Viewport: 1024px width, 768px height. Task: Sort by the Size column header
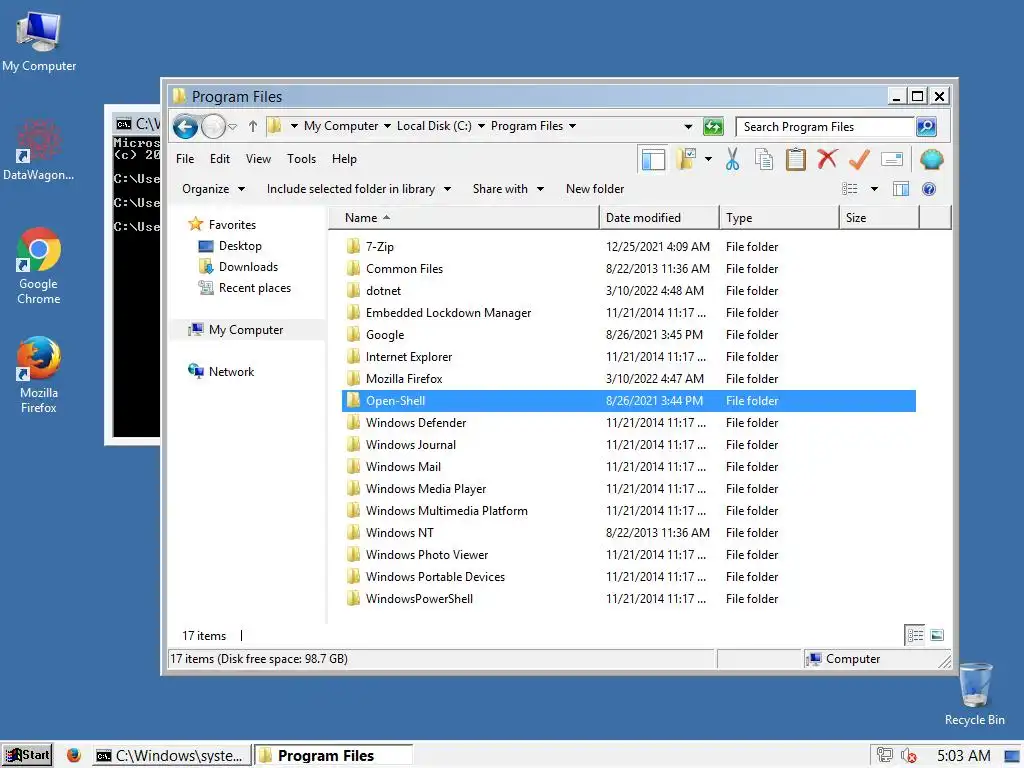pos(880,217)
